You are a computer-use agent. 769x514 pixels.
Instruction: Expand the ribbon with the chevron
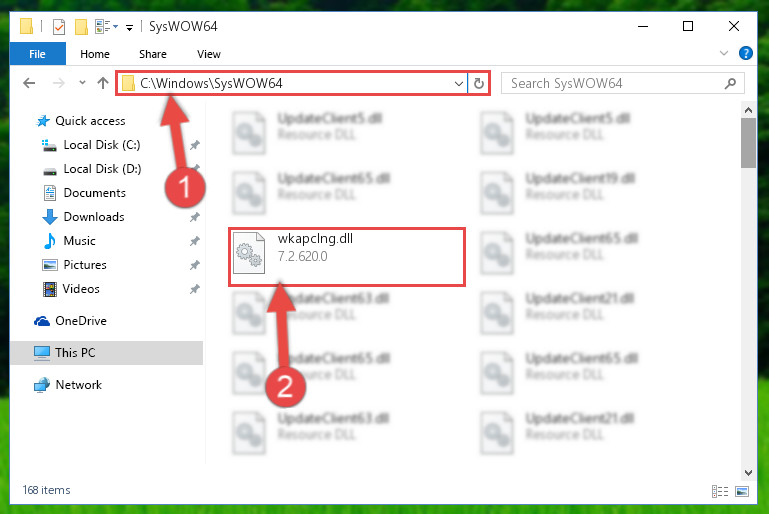coord(724,53)
